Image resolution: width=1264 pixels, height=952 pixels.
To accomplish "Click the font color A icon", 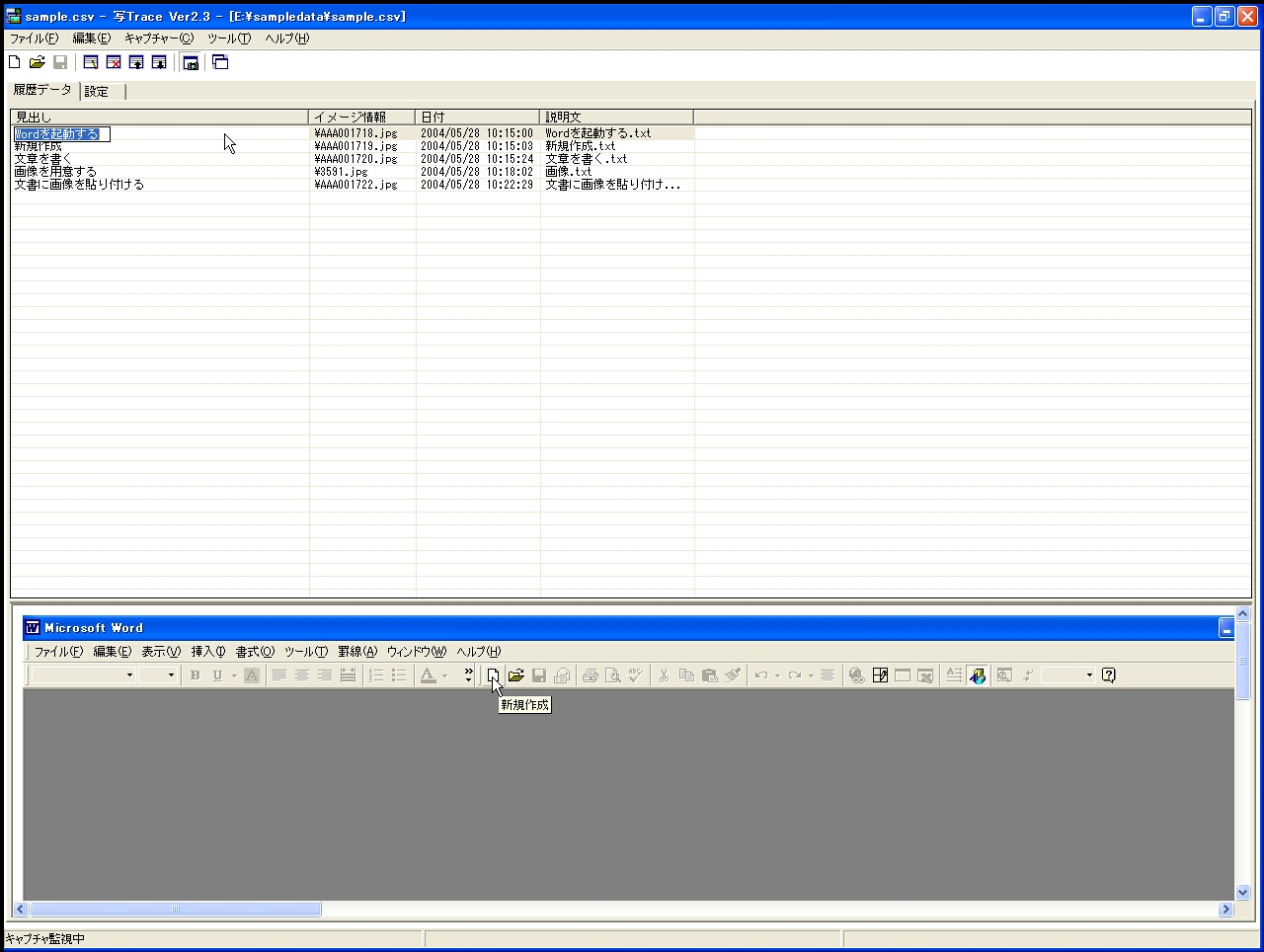I will [x=428, y=675].
